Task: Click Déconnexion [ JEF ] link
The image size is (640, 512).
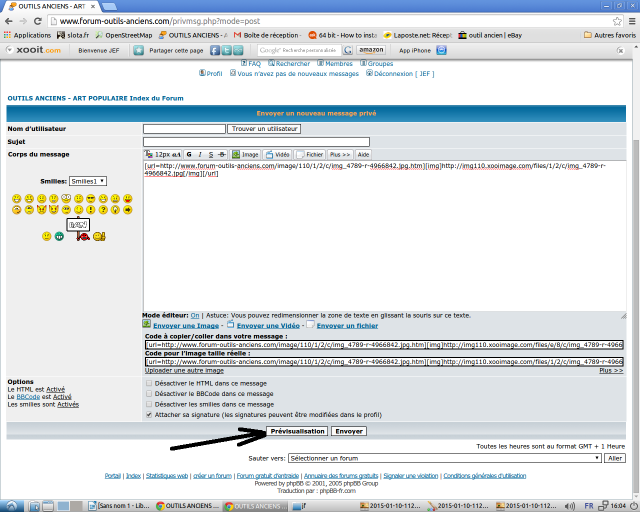Action: 400,73
